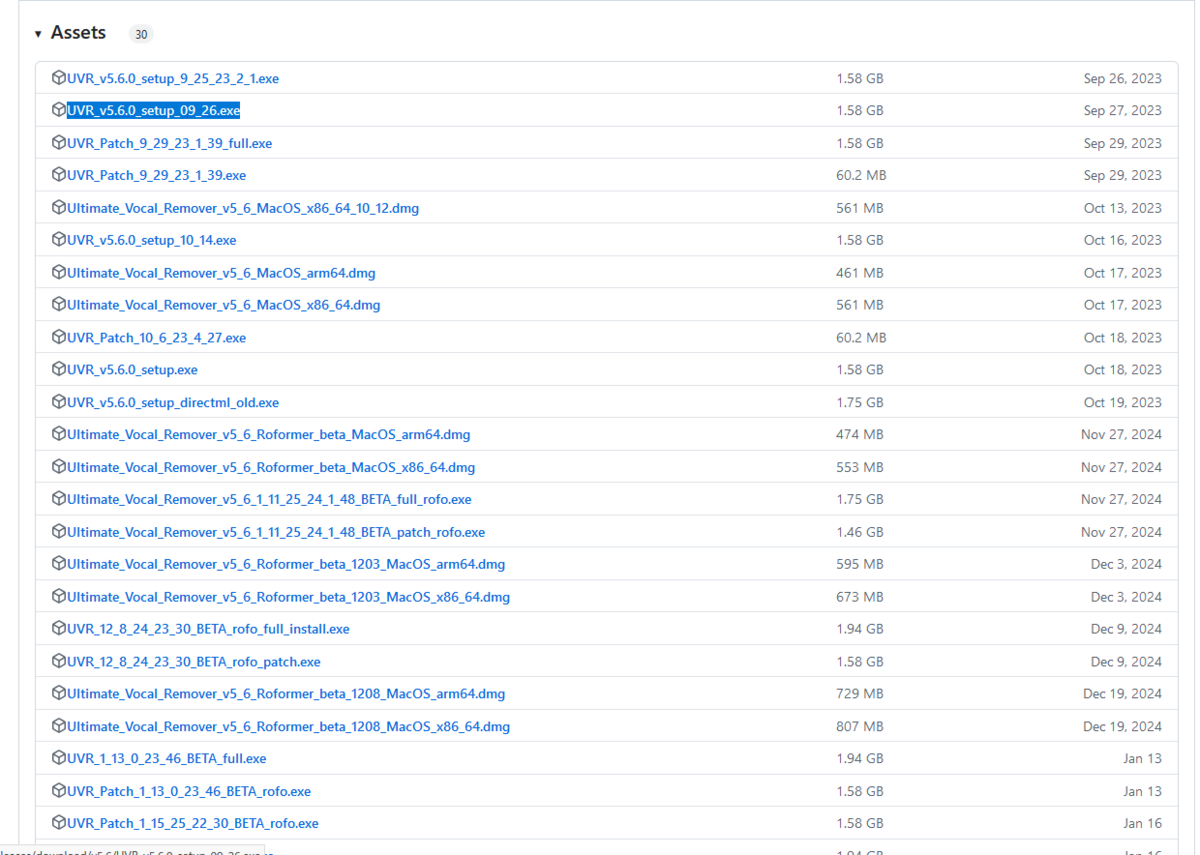Click the 1.46 GB file size
The width and height of the screenshot is (1200, 855).
(x=860, y=532)
